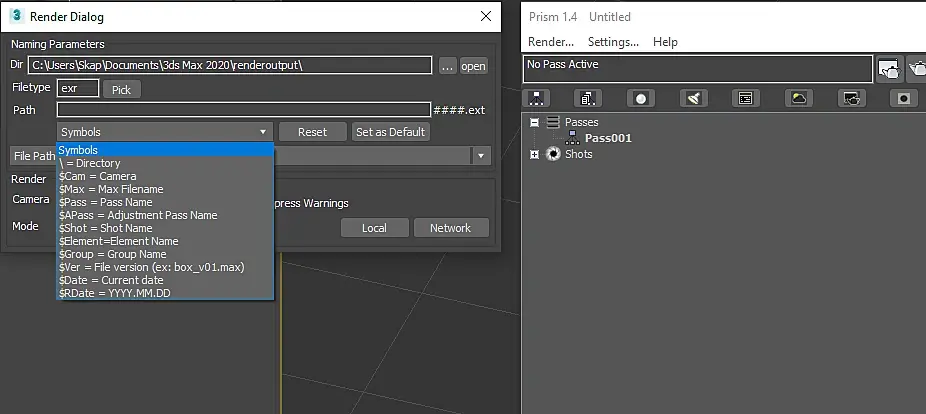Select '$RDate = YYYY.MM.DD' option

(x=165, y=293)
